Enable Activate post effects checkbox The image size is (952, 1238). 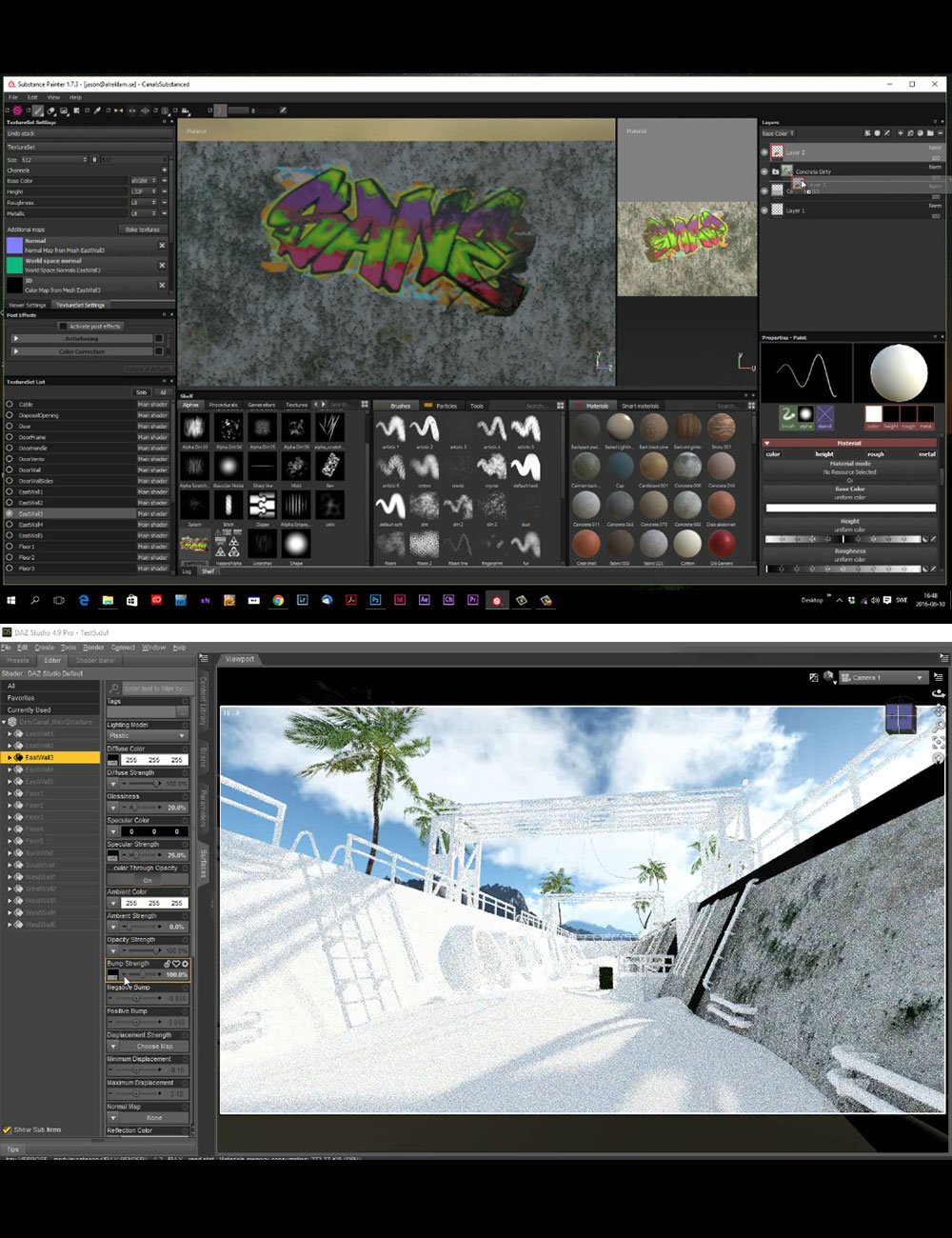pyautogui.click(x=63, y=327)
